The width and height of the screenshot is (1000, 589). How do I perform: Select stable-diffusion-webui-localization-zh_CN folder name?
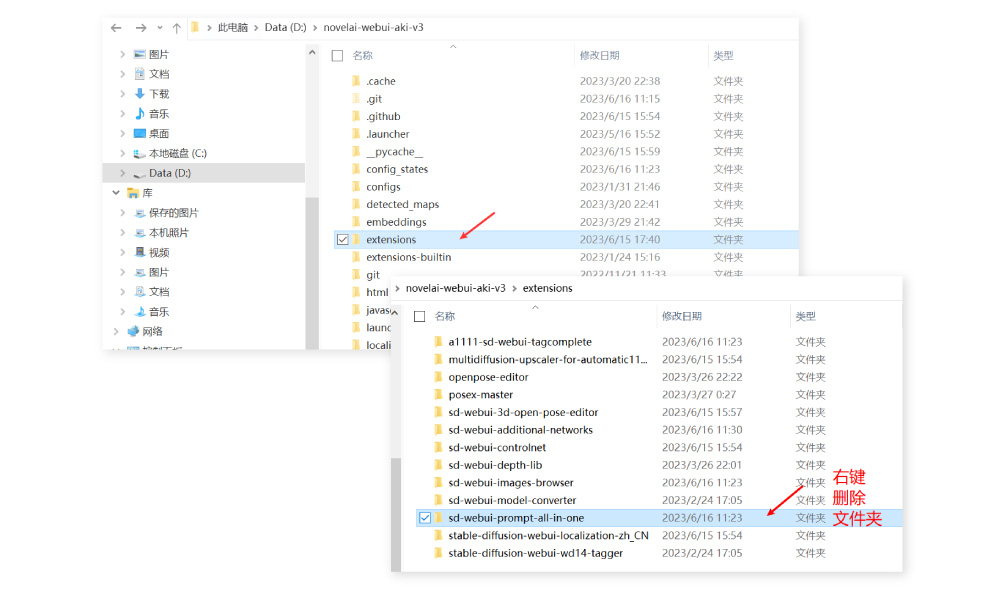548,535
